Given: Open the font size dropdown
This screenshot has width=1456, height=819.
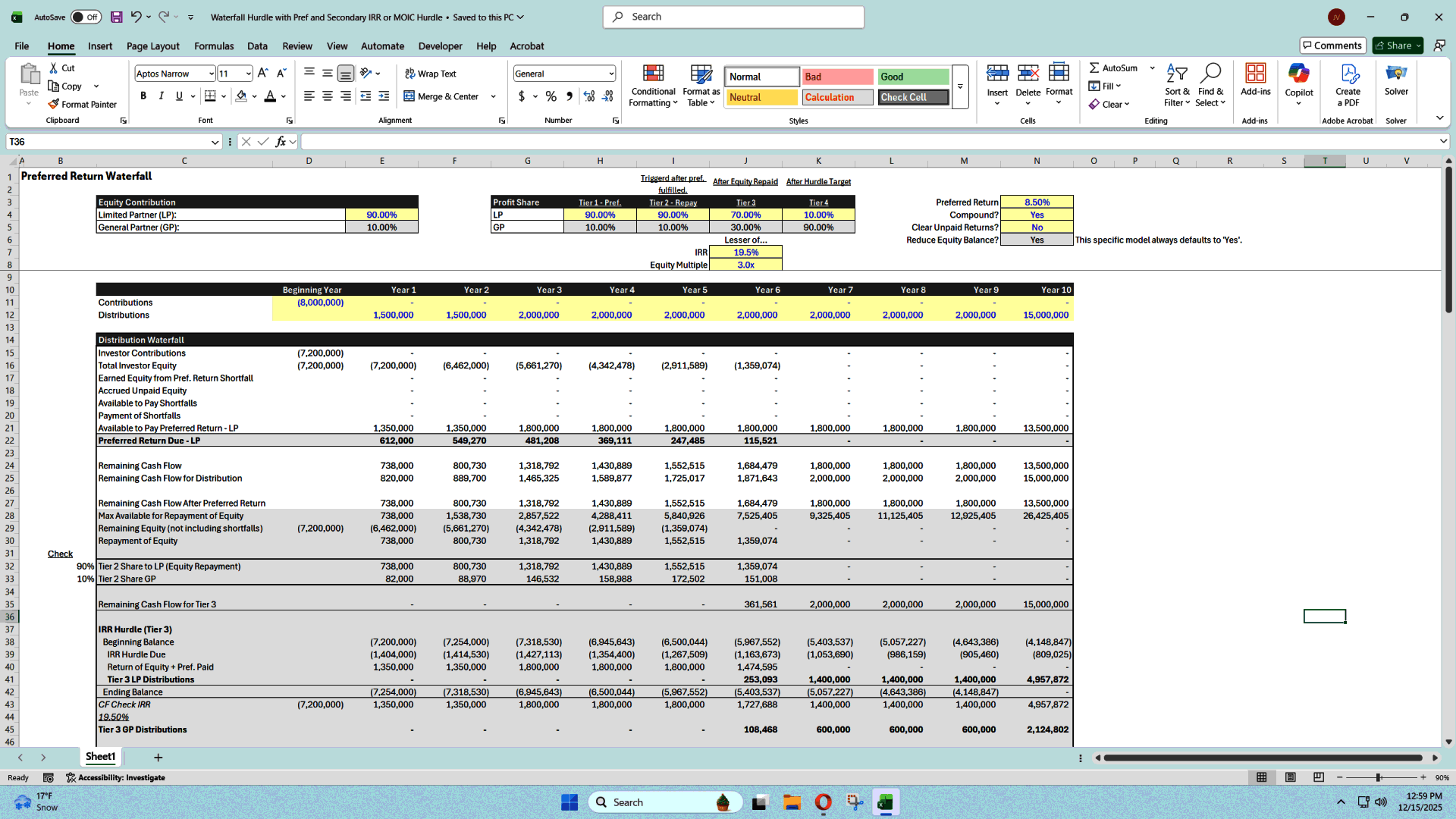Looking at the screenshot, I should pyautogui.click(x=248, y=74).
